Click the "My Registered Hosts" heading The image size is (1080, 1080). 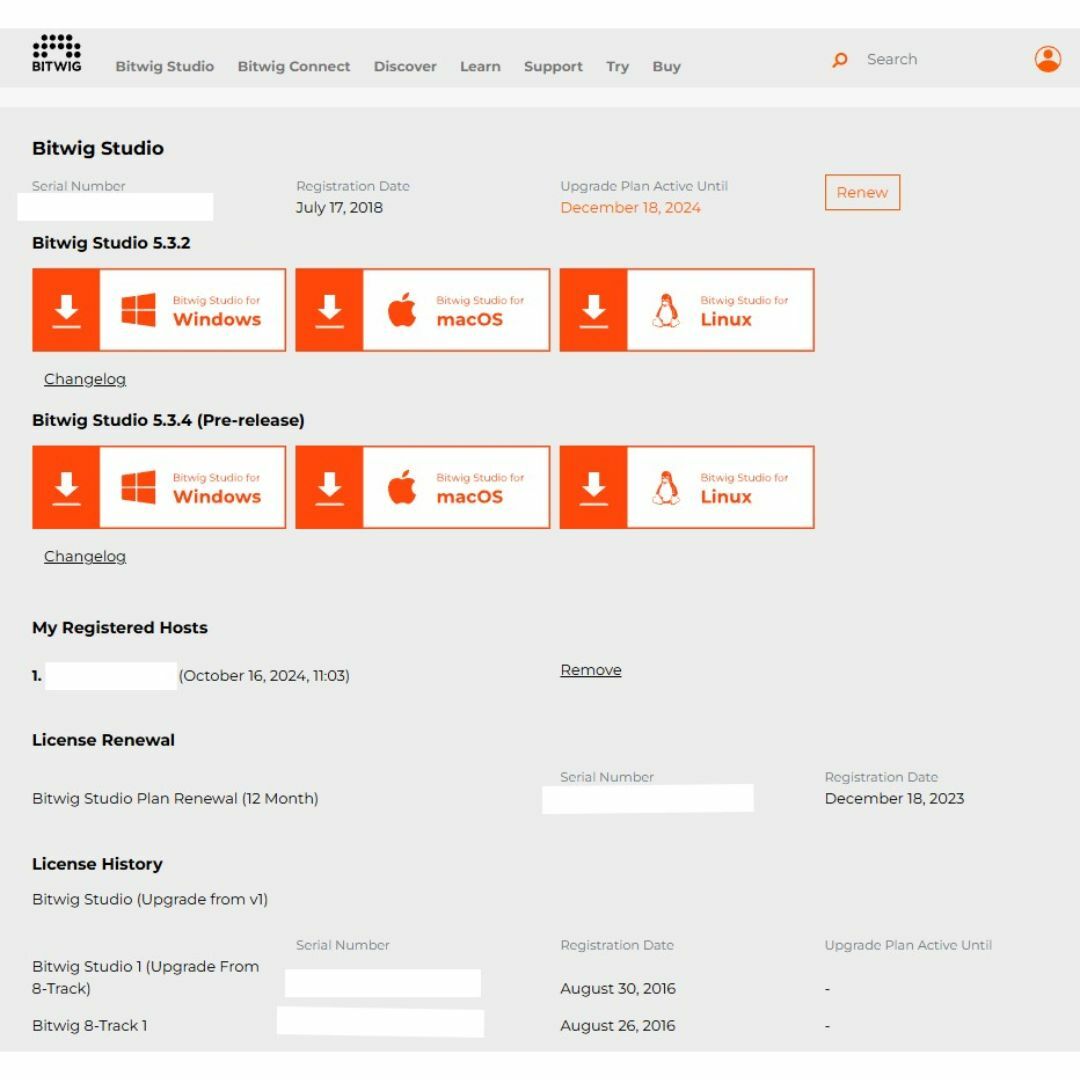tap(120, 627)
